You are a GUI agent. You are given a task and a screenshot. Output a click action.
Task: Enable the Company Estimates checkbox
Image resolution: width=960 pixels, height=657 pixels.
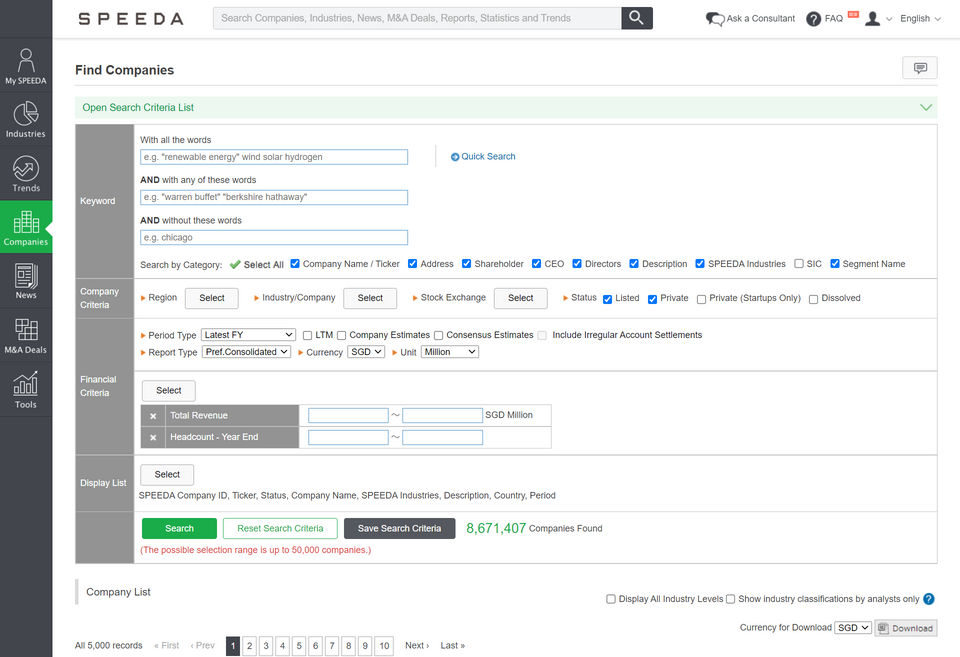(x=342, y=336)
